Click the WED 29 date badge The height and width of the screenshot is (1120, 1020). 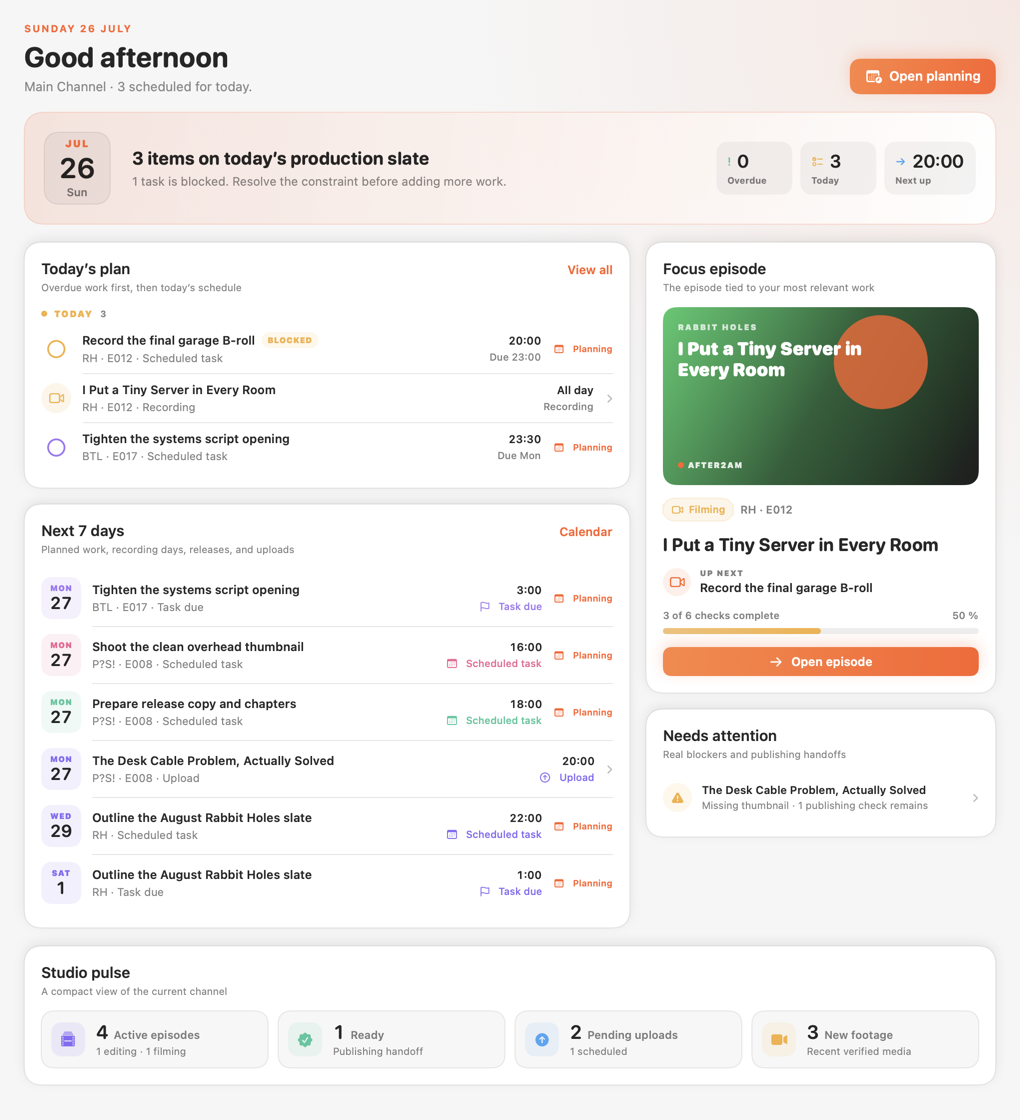point(61,826)
